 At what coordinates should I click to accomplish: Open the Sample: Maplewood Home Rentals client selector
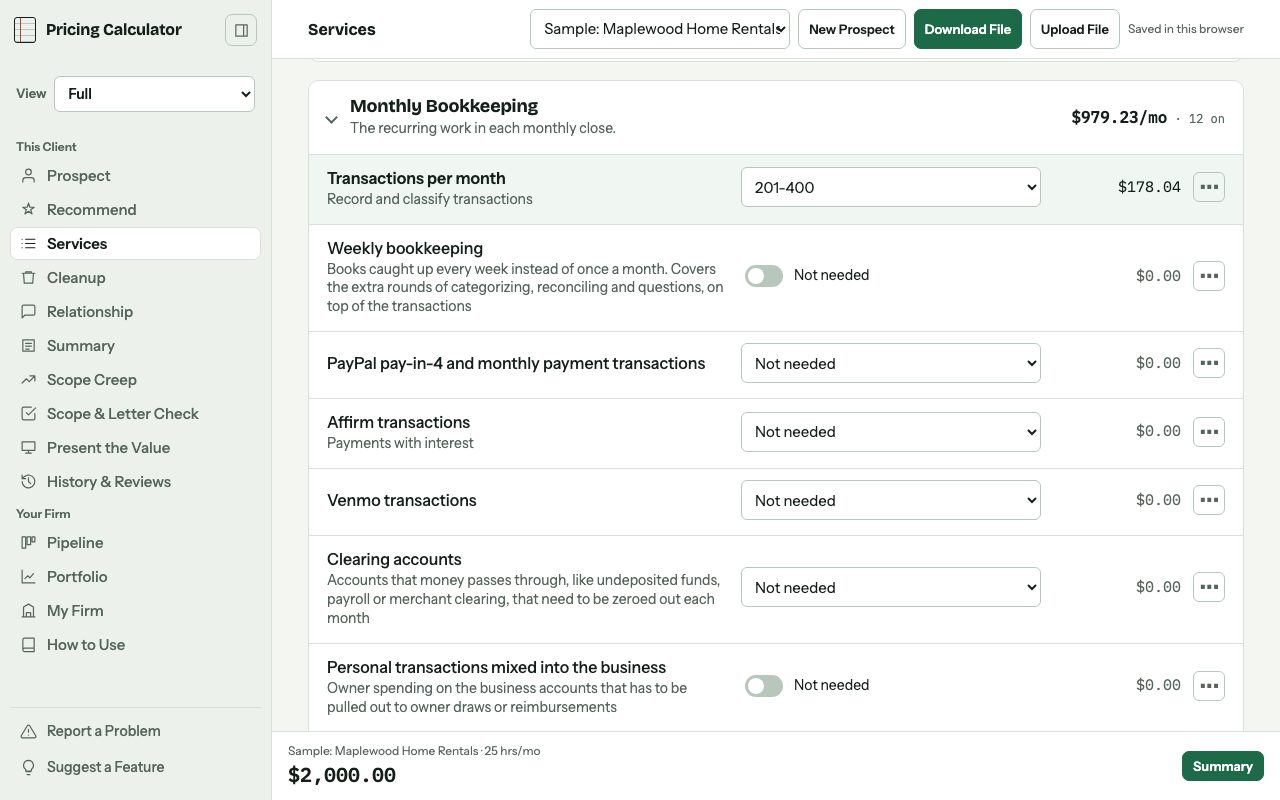click(660, 29)
